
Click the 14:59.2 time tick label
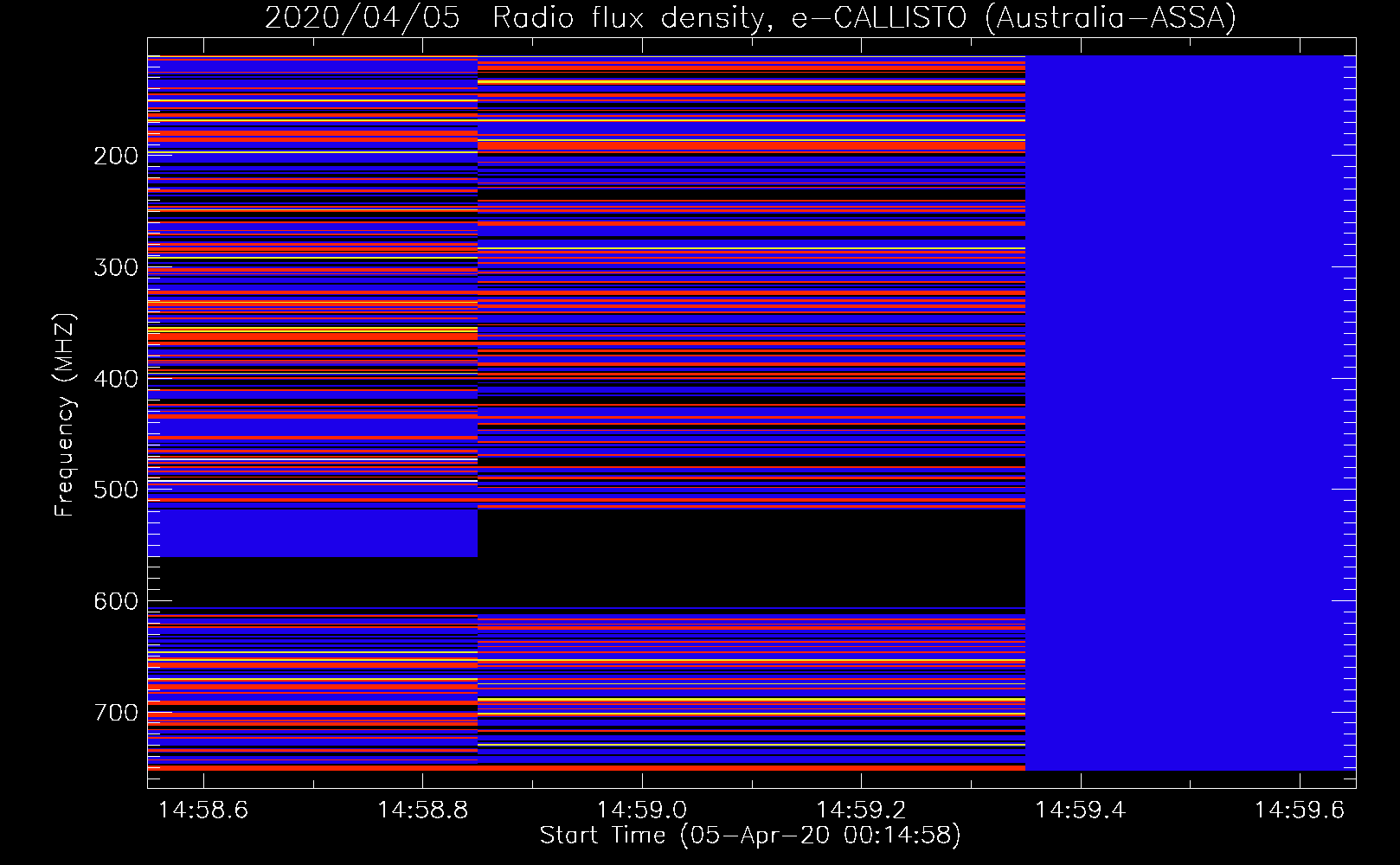[861, 810]
